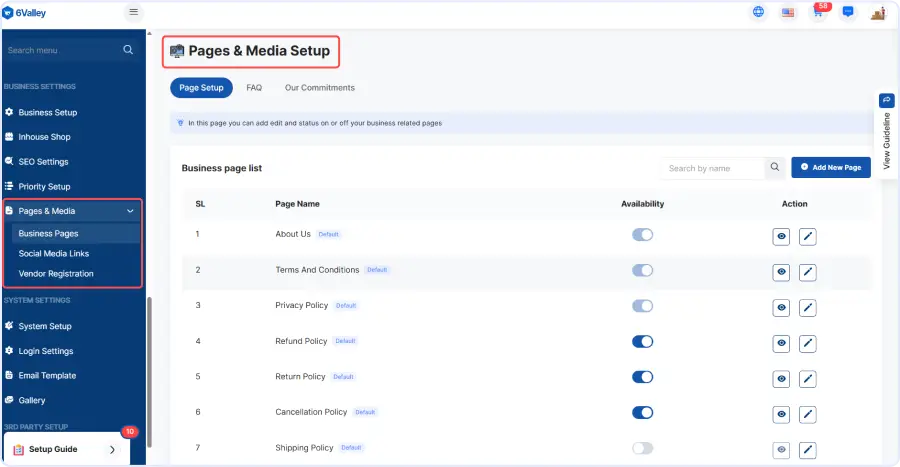900x467 pixels.
Task: Click the Add New Page button
Action: (x=830, y=168)
